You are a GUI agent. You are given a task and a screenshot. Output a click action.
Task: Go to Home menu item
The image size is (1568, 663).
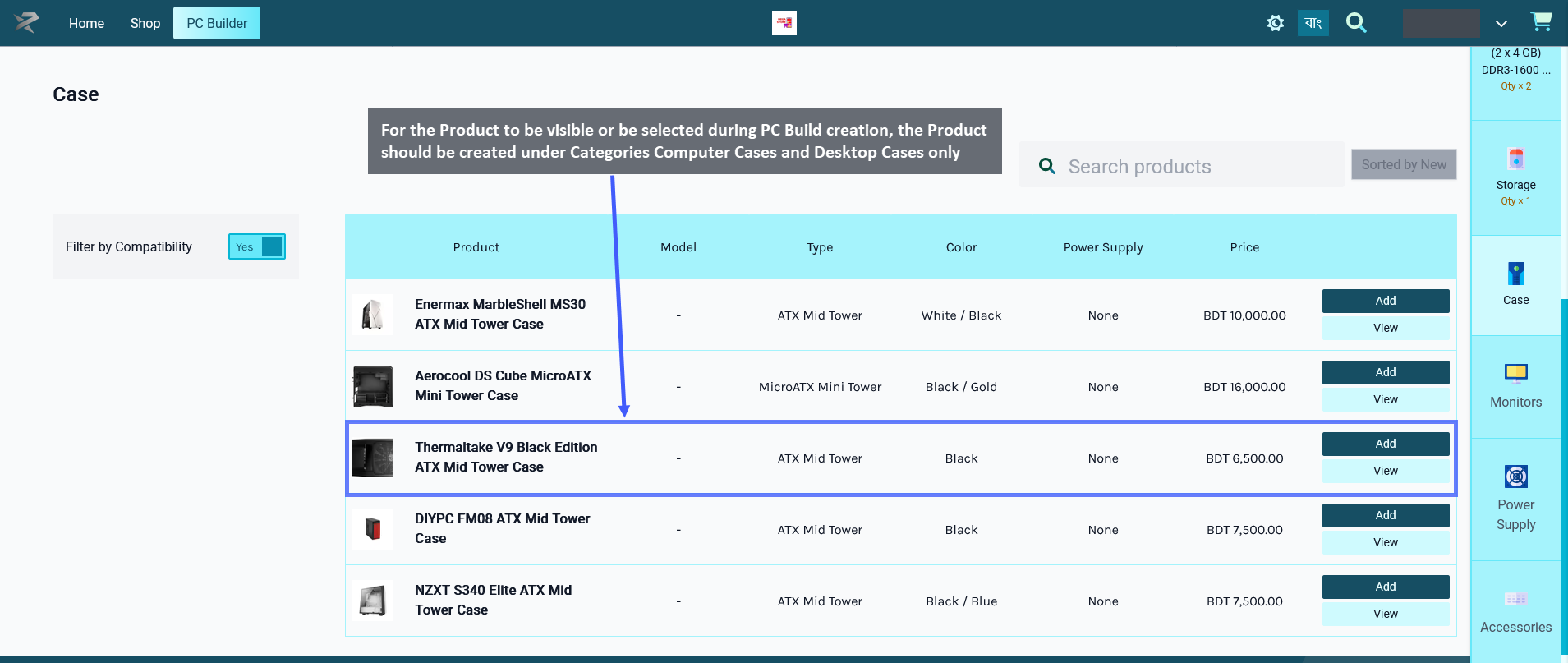(86, 23)
